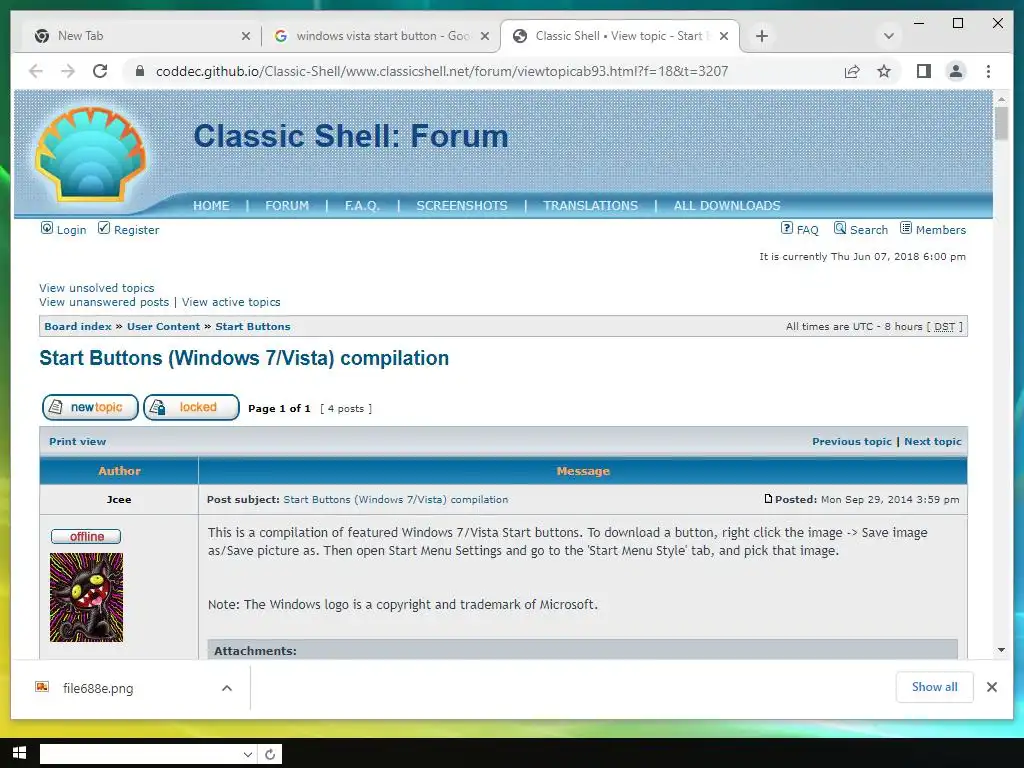The image size is (1024, 768).
Task: Go to Board index breadcrumb
Action: click(x=78, y=327)
